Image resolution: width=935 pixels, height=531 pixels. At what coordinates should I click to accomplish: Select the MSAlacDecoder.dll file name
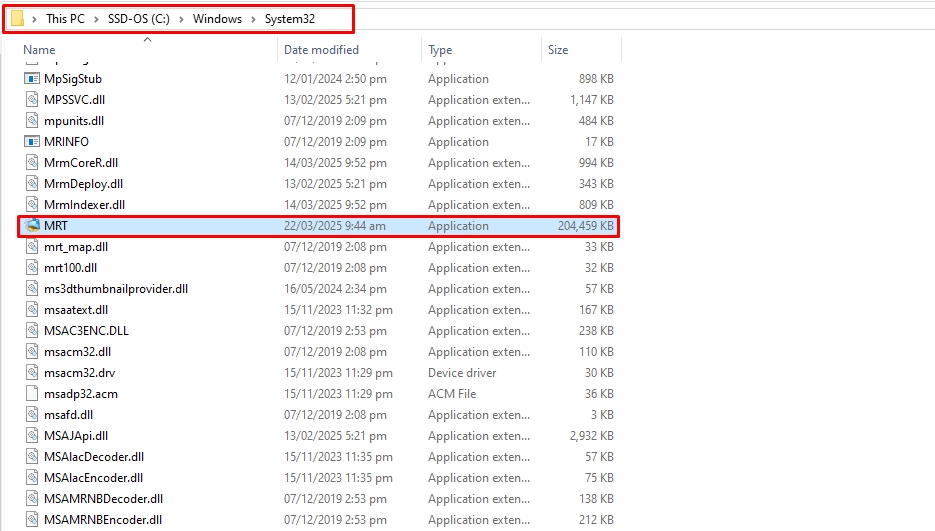click(94, 457)
